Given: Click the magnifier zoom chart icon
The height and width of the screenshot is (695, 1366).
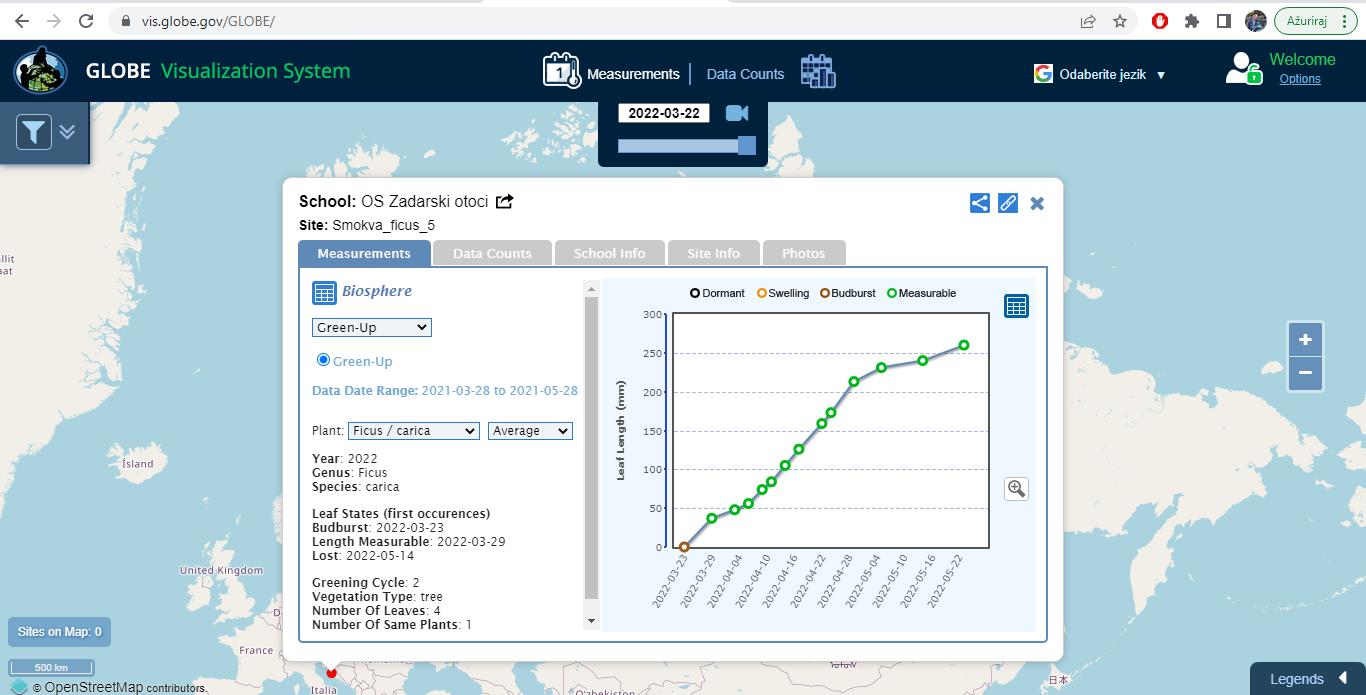Looking at the screenshot, I should click(1016, 488).
